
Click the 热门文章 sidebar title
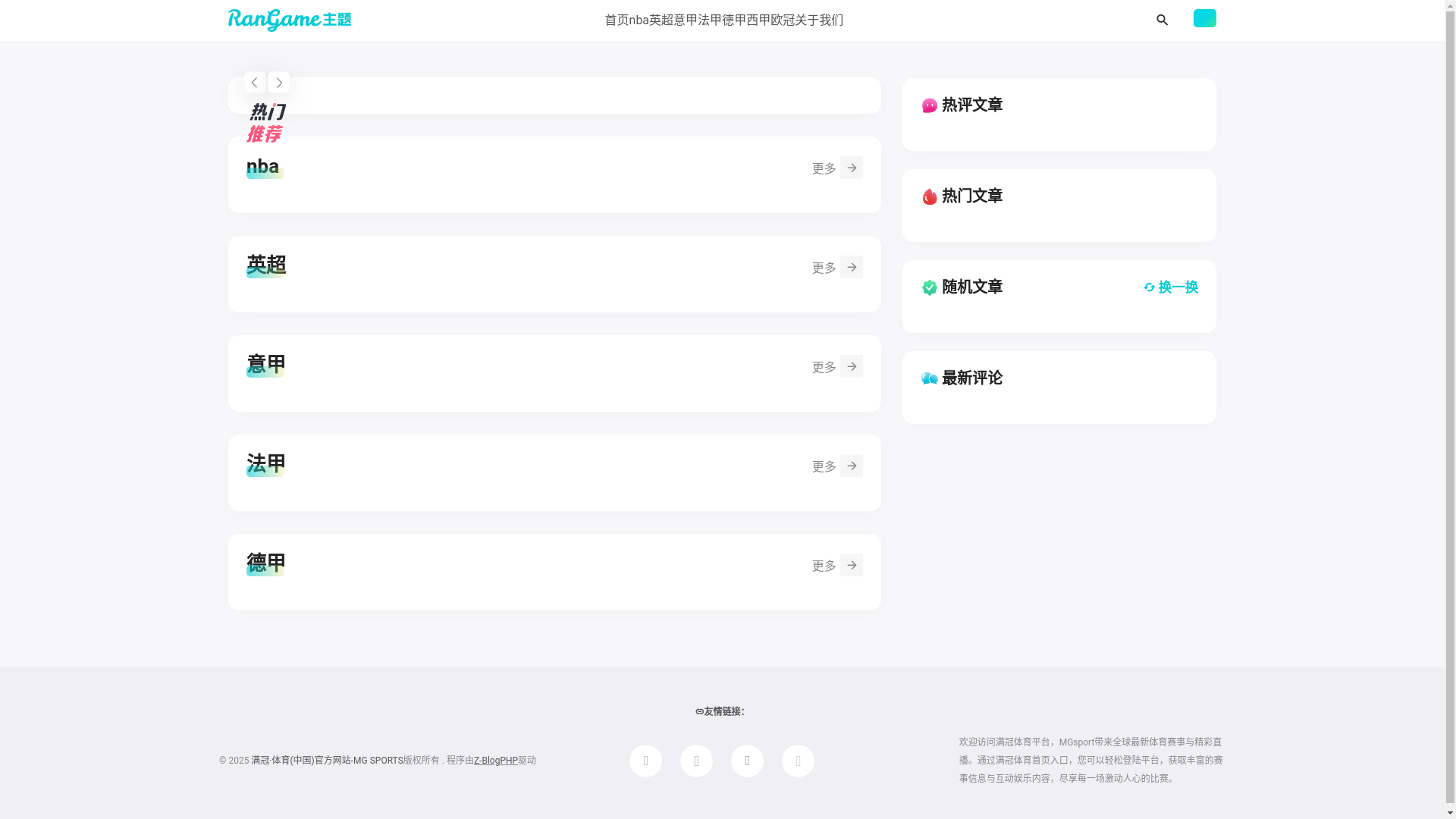click(971, 196)
